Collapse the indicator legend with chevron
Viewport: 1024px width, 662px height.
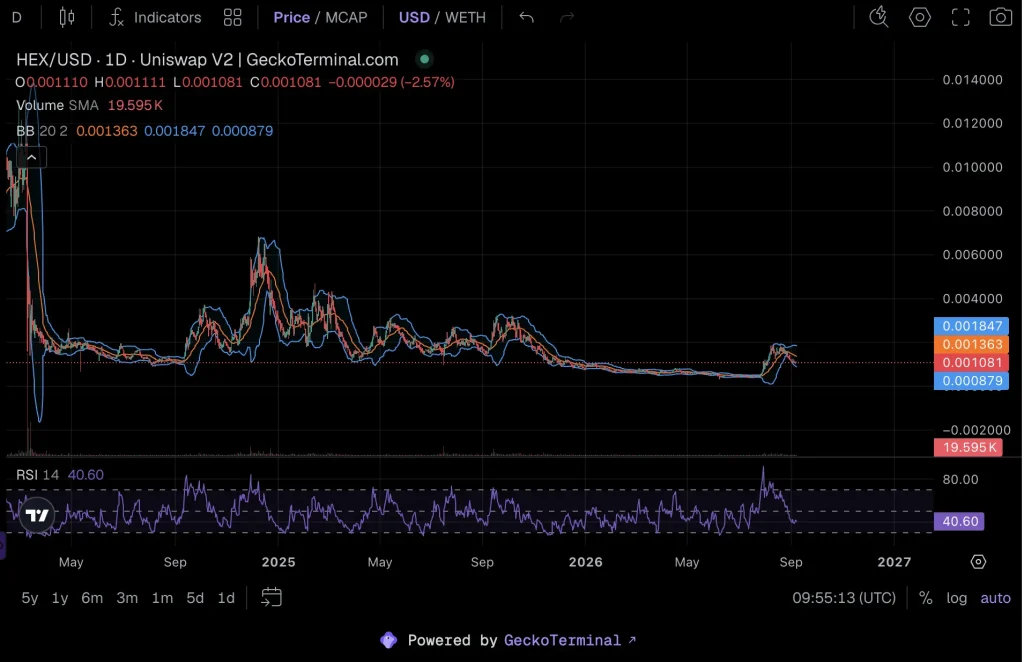[x=31, y=157]
